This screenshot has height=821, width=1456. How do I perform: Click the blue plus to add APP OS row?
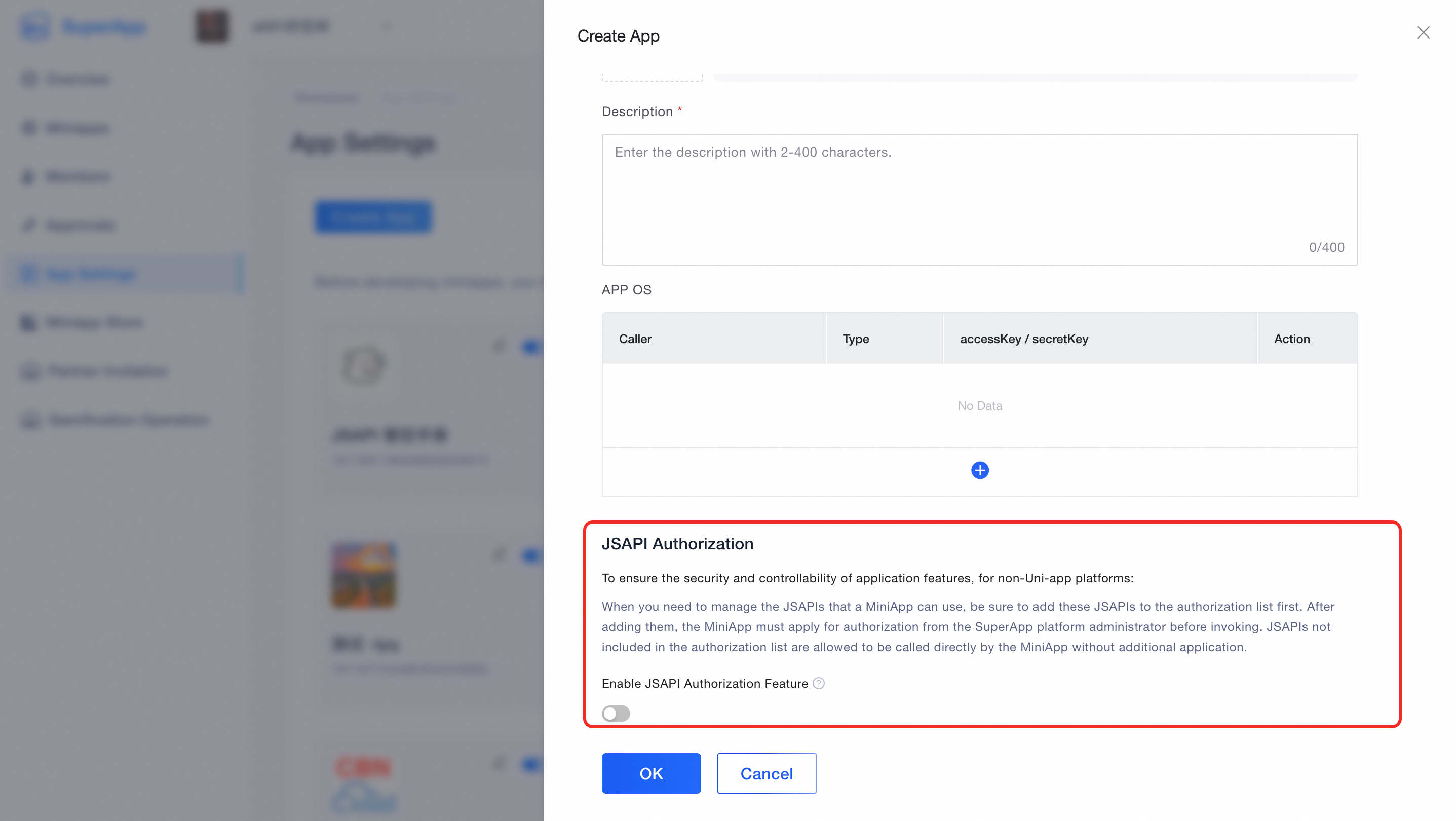click(979, 470)
